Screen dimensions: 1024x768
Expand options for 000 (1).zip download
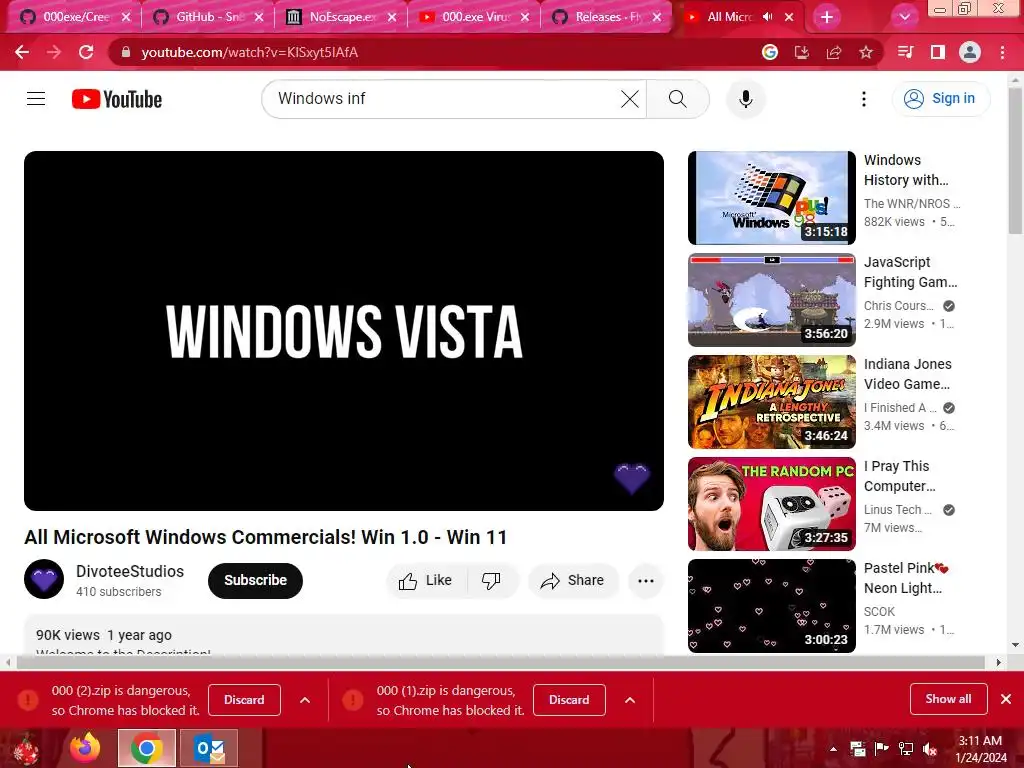(630, 700)
